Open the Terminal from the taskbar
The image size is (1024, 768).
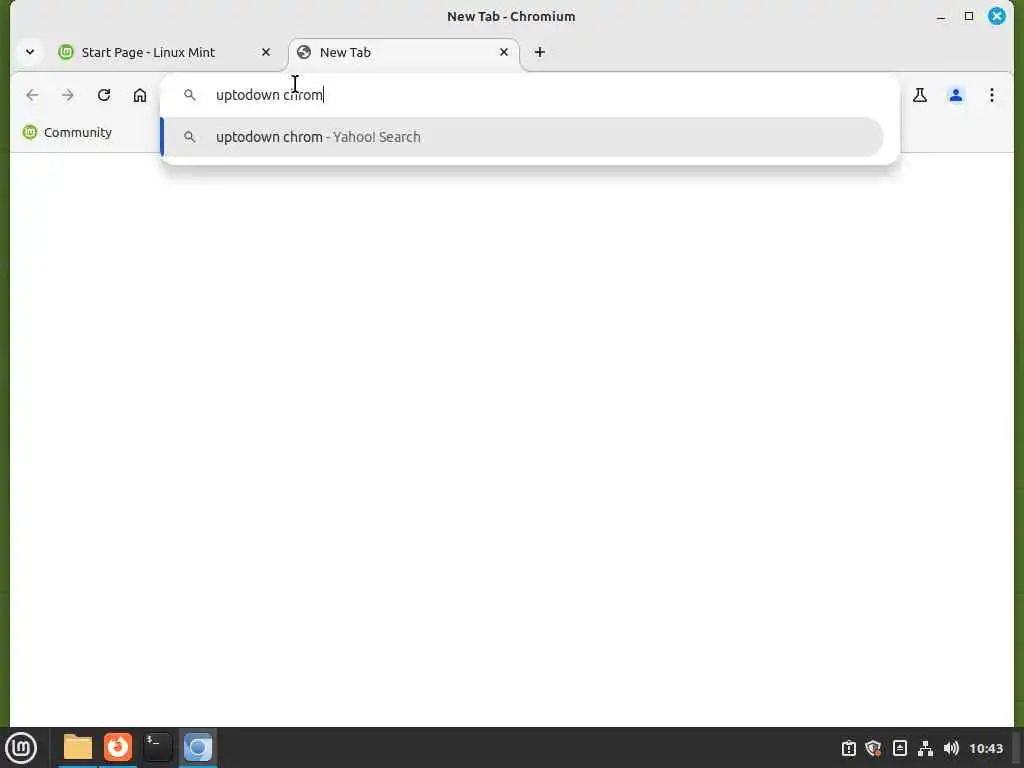tap(157, 747)
